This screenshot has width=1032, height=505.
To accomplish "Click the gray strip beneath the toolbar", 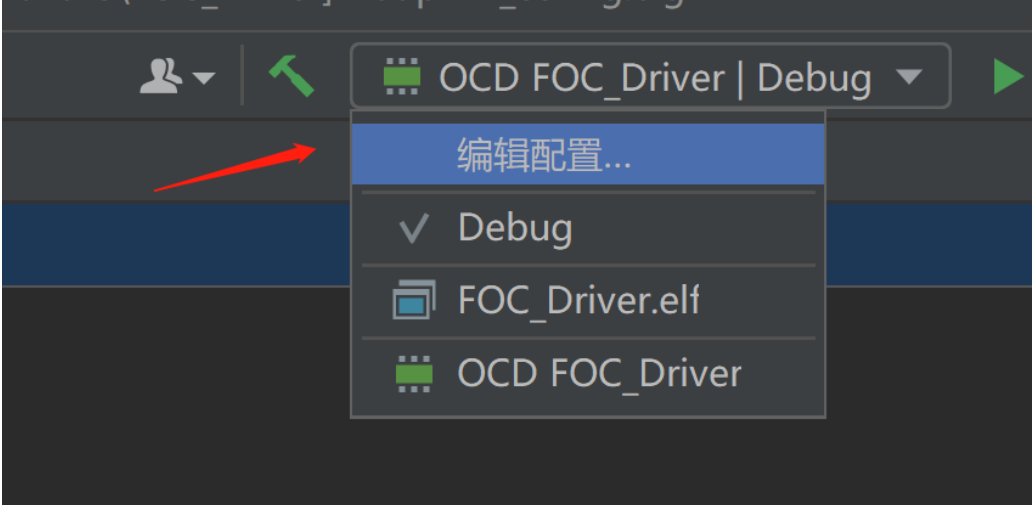I will pyautogui.click(x=176, y=161).
